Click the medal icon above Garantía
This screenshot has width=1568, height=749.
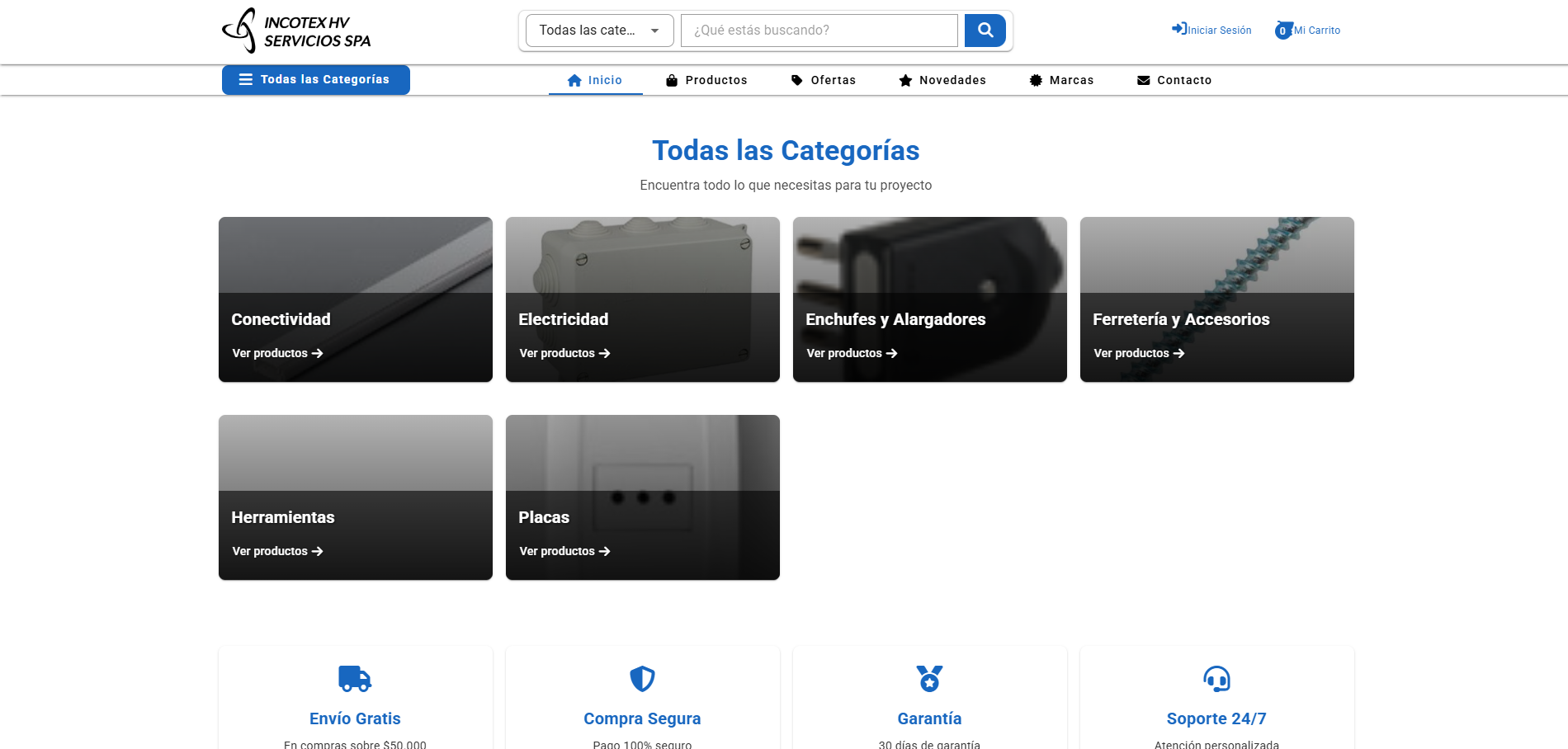point(929,680)
